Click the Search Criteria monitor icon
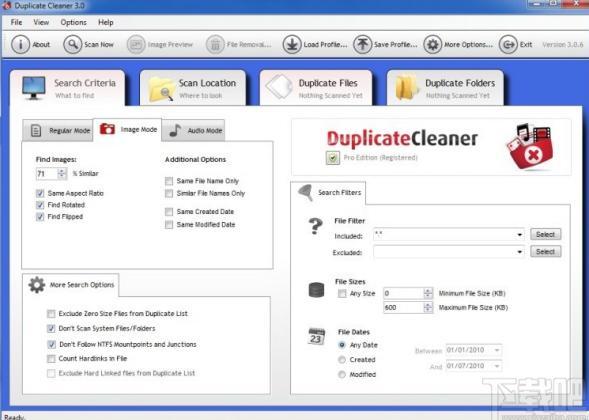 [34, 88]
